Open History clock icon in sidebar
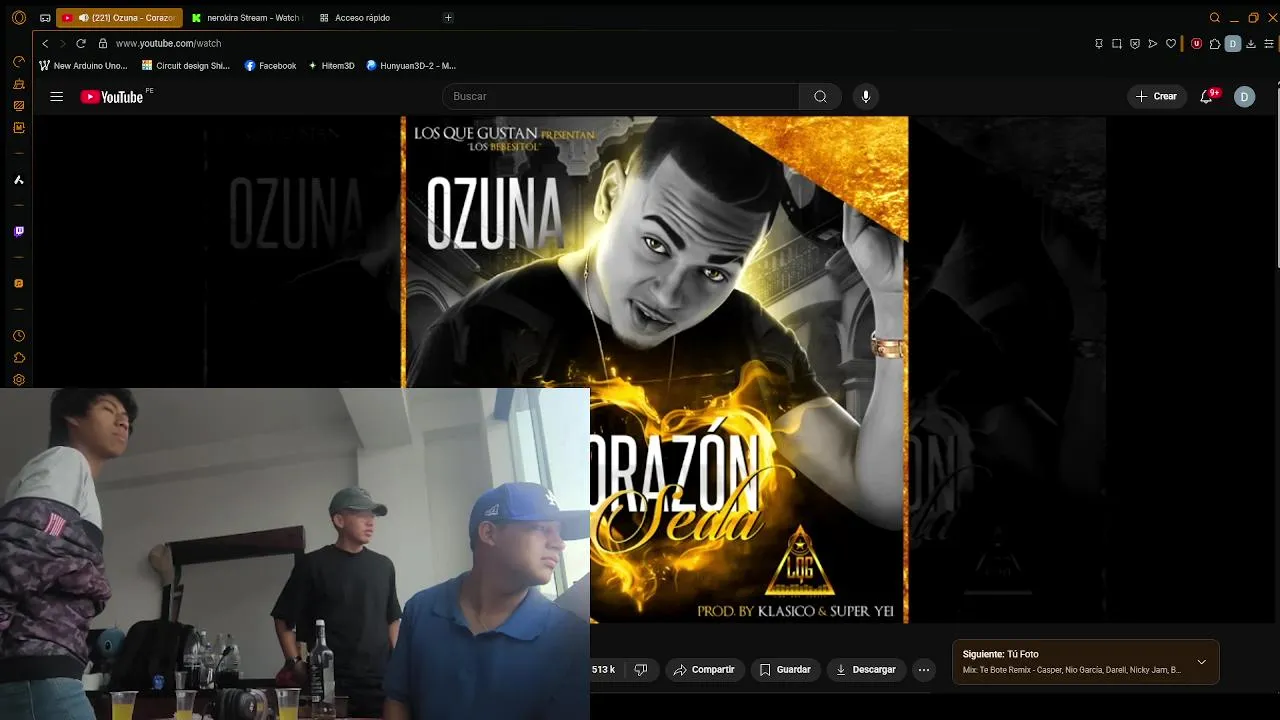1280x720 pixels. pos(18,336)
